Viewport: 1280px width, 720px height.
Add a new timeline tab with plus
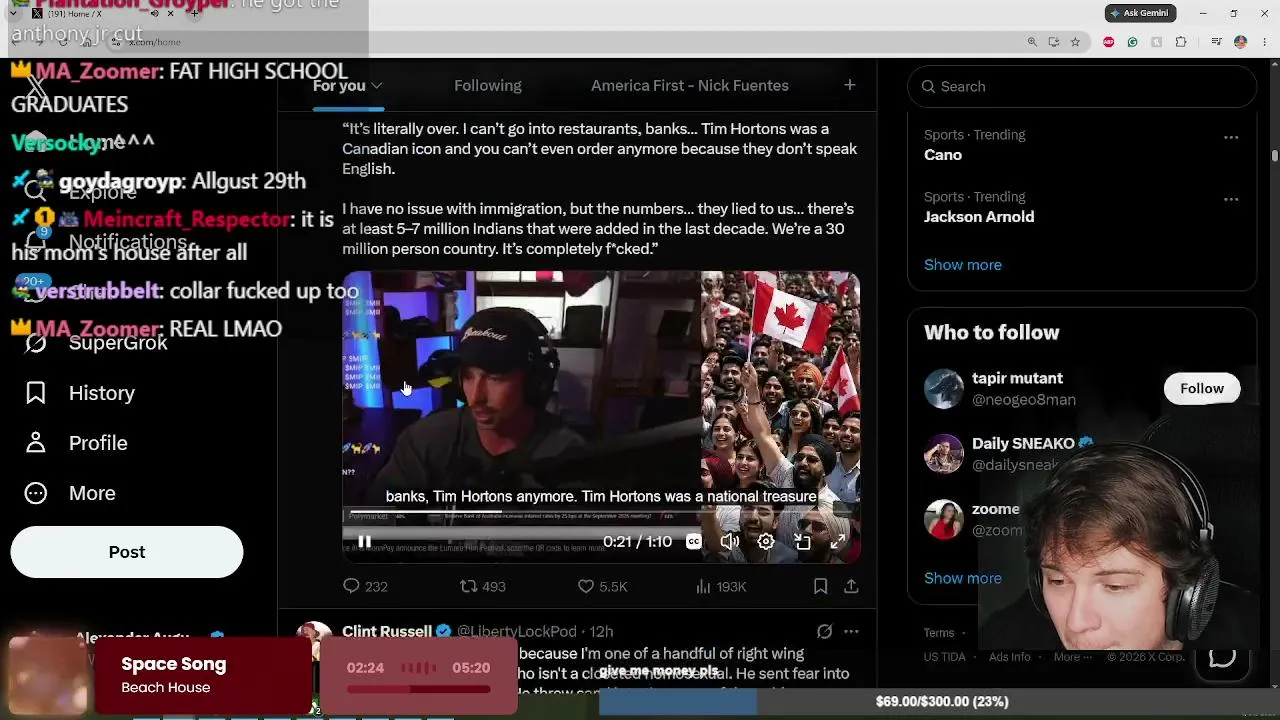click(849, 85)
